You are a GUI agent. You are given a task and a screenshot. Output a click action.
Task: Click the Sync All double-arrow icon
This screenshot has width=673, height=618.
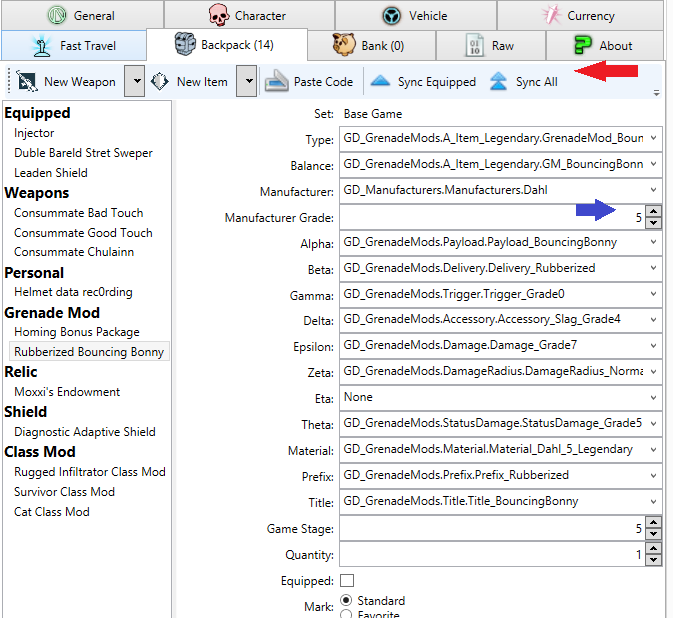[498, 81]
